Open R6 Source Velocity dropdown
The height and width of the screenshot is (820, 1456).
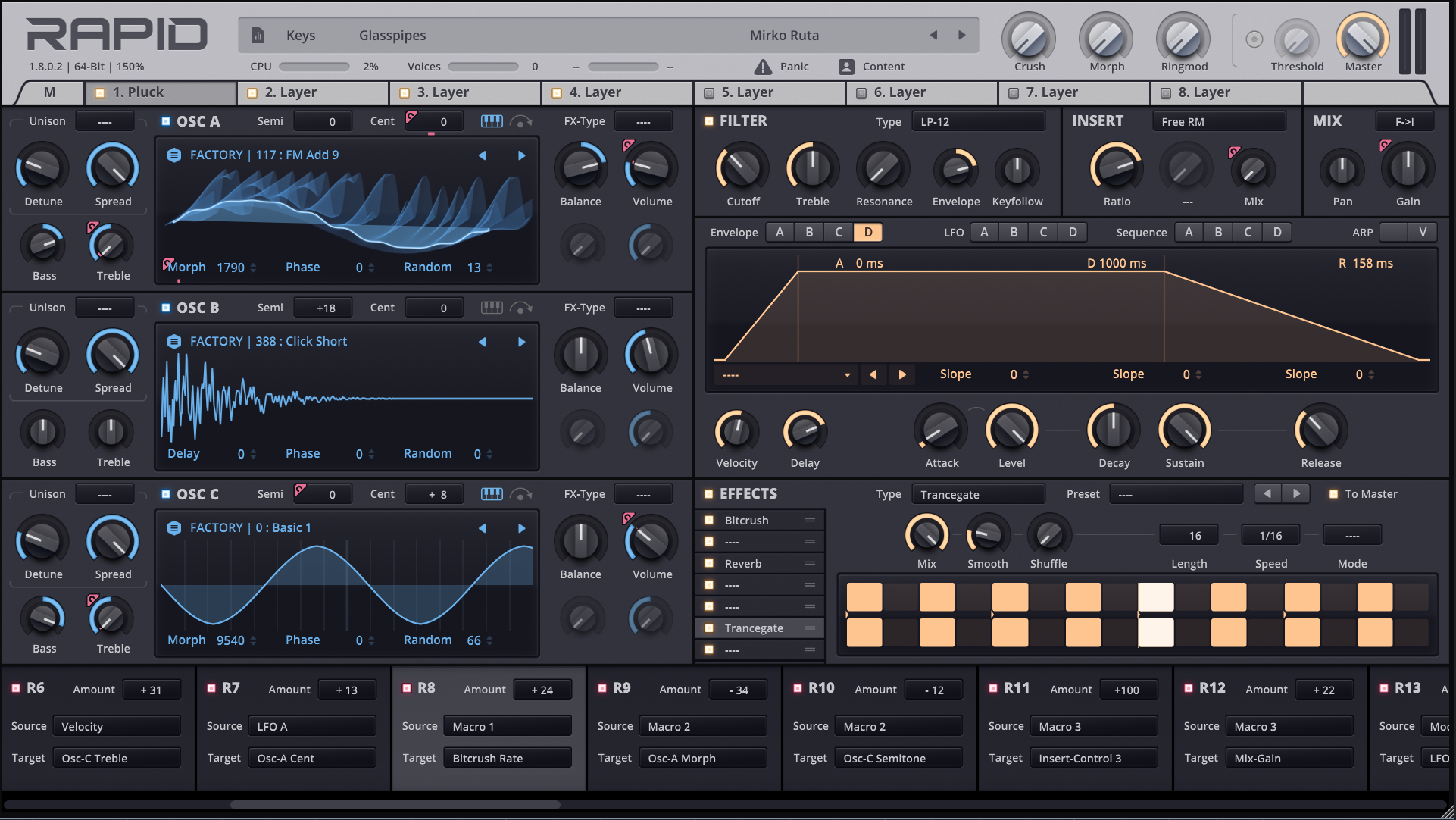tap(117, 726)
